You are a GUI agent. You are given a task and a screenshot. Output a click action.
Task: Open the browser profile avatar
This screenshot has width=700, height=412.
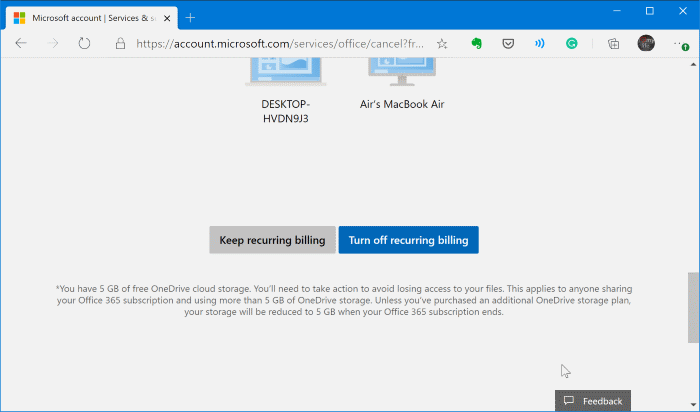[646, 43]
